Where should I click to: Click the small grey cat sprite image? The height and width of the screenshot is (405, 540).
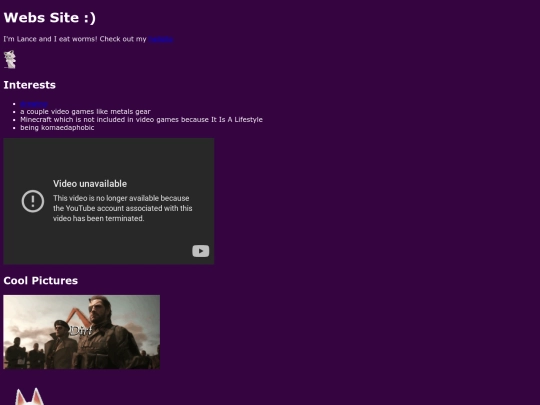pos(10,59)
